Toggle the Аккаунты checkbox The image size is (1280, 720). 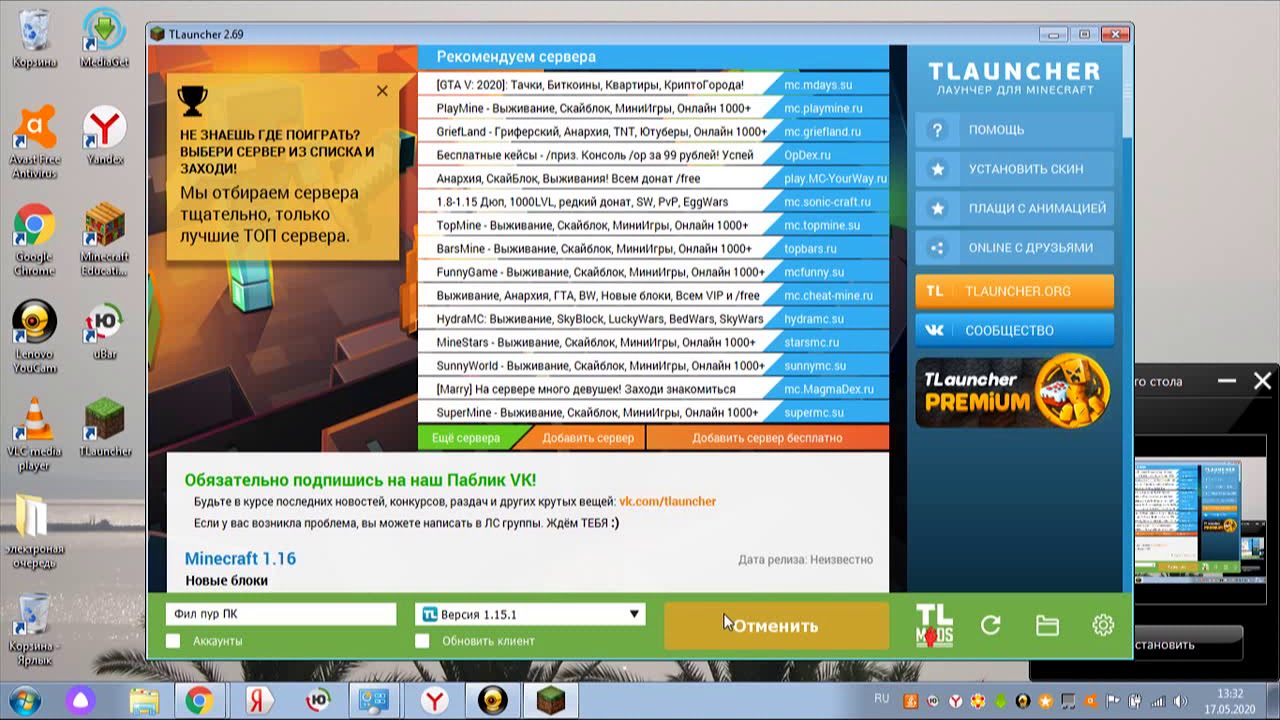[x=174, y=641]
